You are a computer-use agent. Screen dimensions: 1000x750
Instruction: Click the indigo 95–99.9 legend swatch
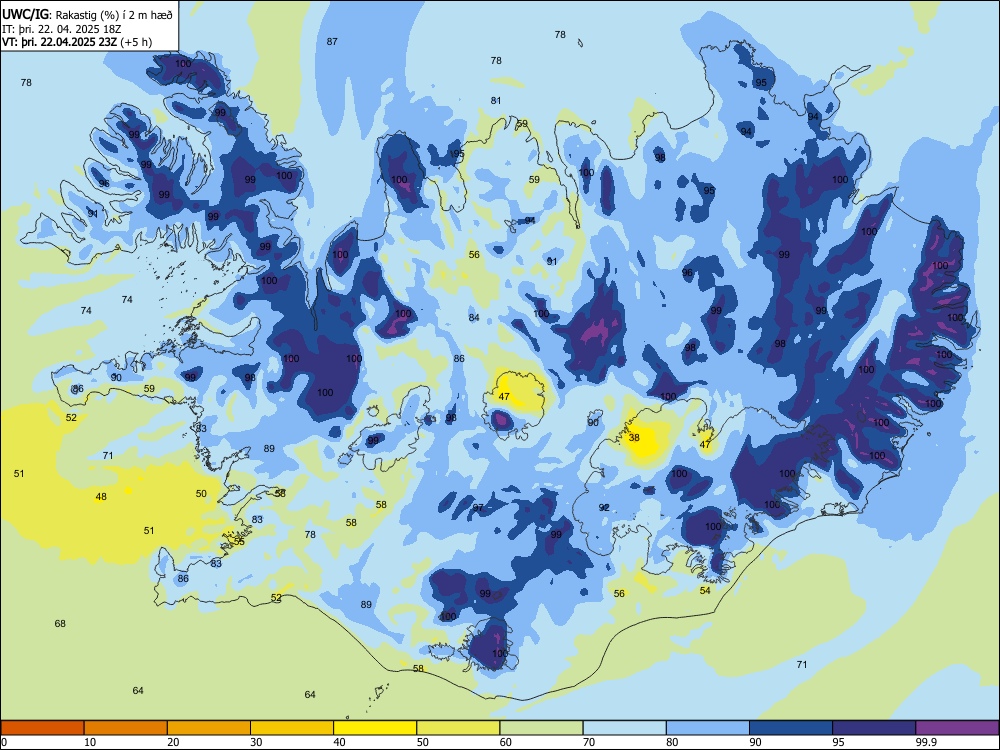click(874, 728)
